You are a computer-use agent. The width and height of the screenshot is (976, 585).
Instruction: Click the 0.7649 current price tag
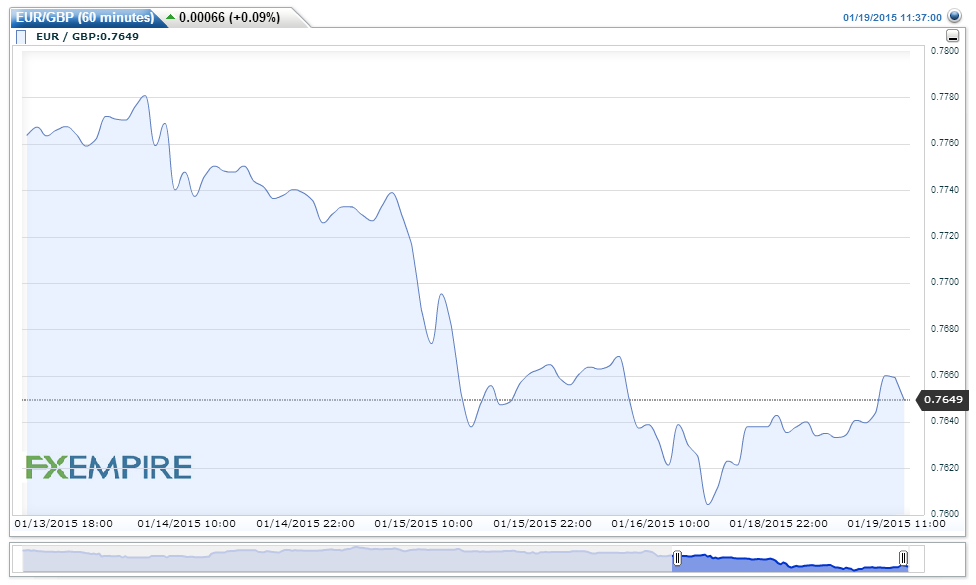[x=943, y=400]
